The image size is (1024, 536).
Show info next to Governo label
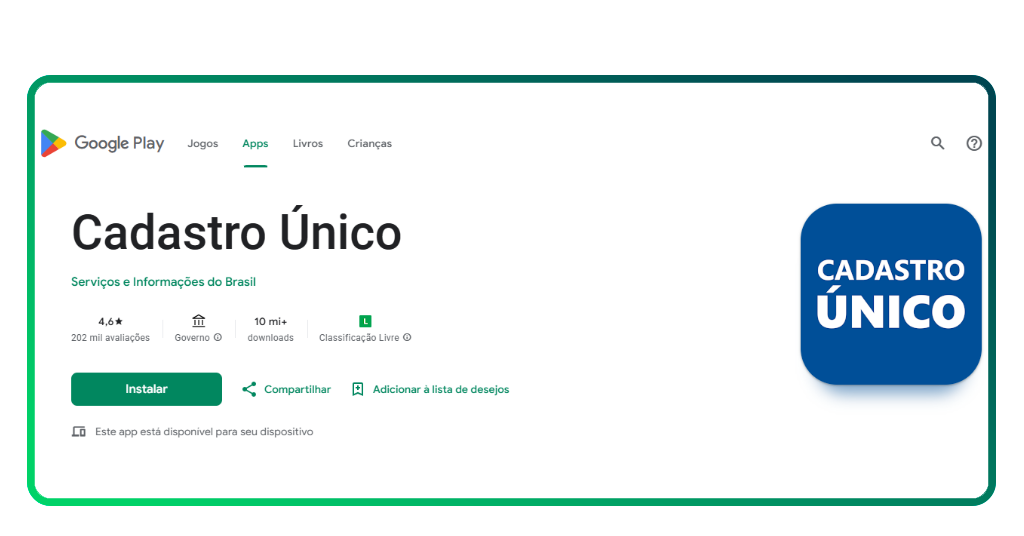[218, 338]
